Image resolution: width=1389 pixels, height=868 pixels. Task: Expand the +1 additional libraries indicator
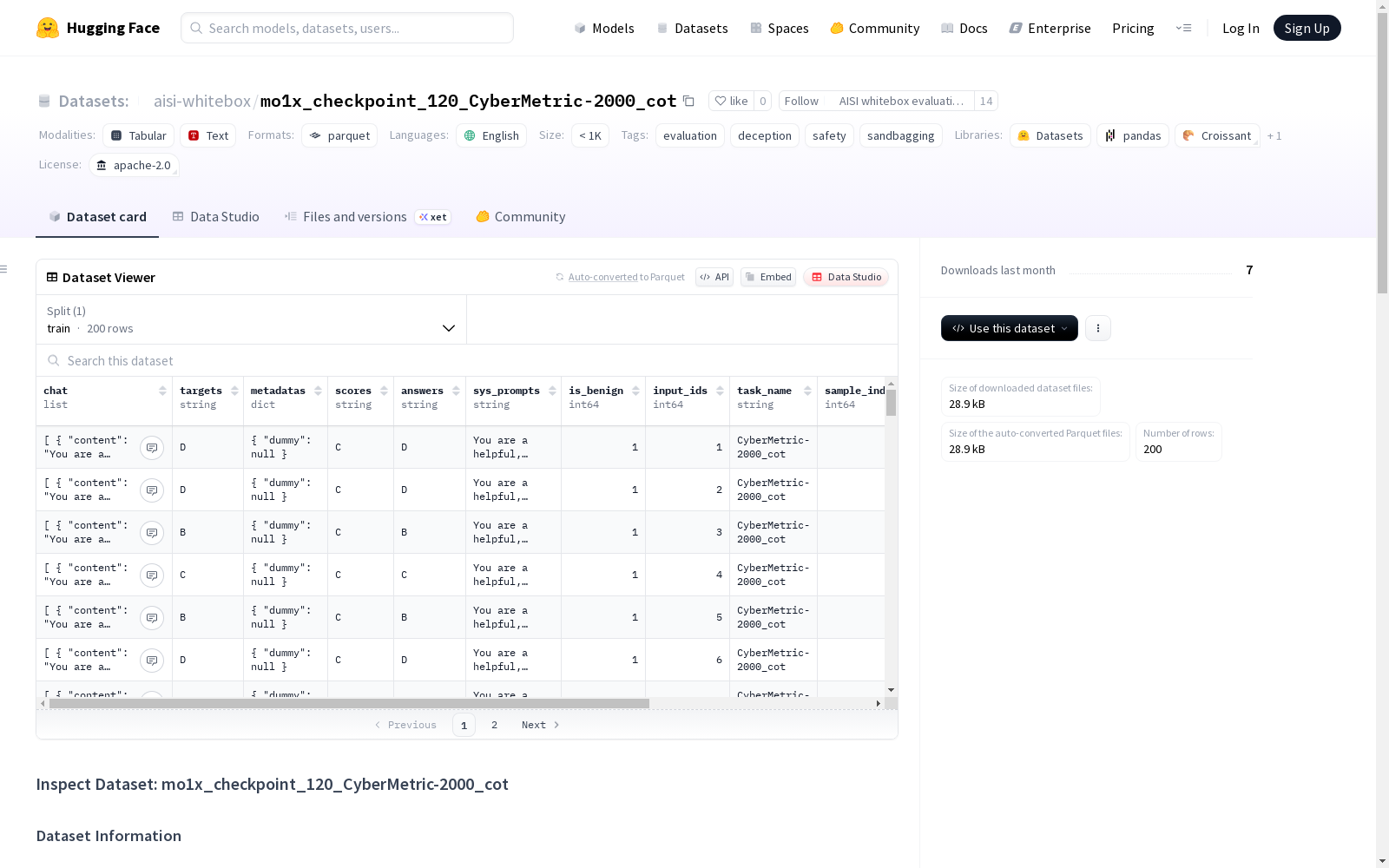[1274, 135]
